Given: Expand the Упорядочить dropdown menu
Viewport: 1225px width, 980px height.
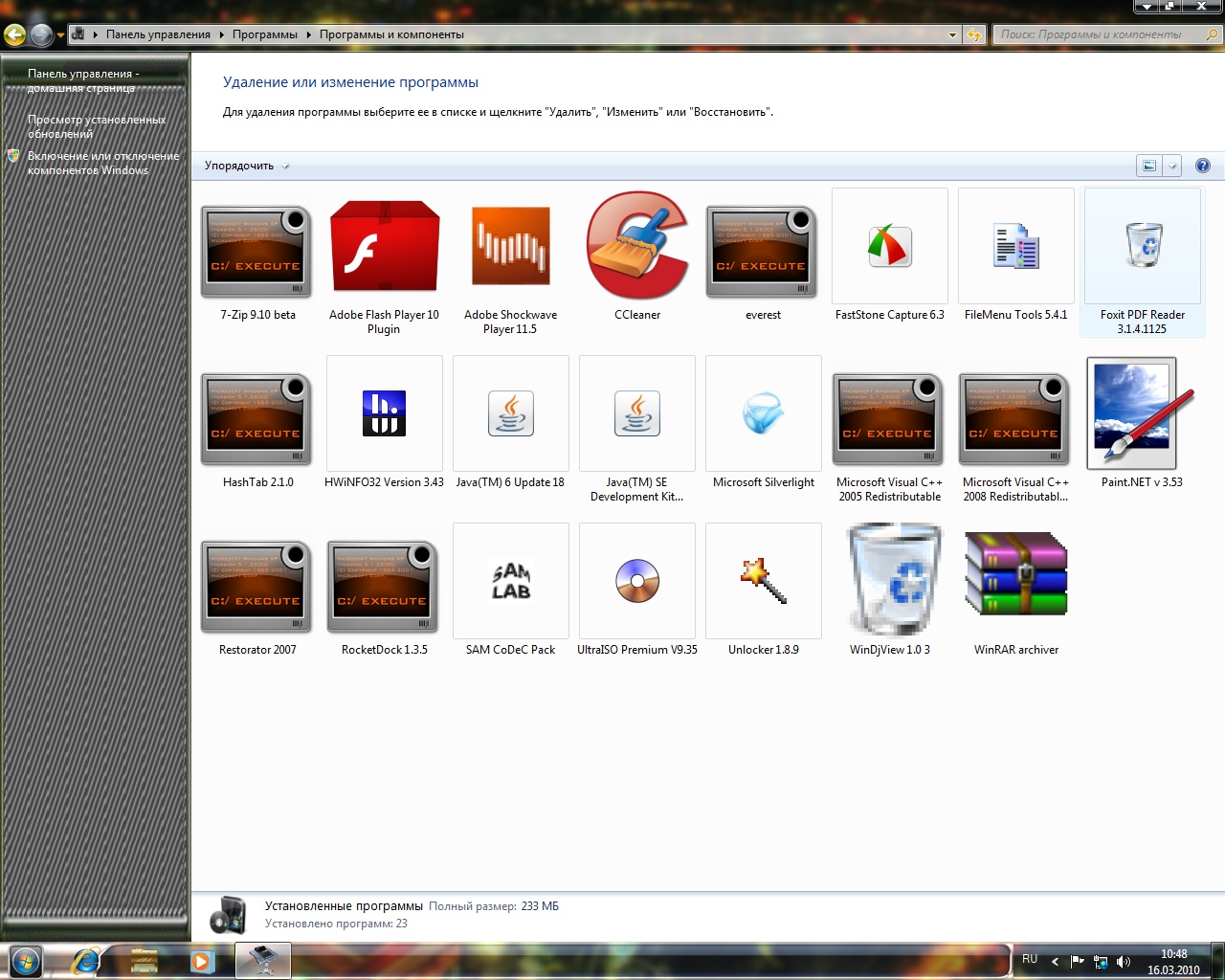Looking at the screenshot, I should (246, 166).
